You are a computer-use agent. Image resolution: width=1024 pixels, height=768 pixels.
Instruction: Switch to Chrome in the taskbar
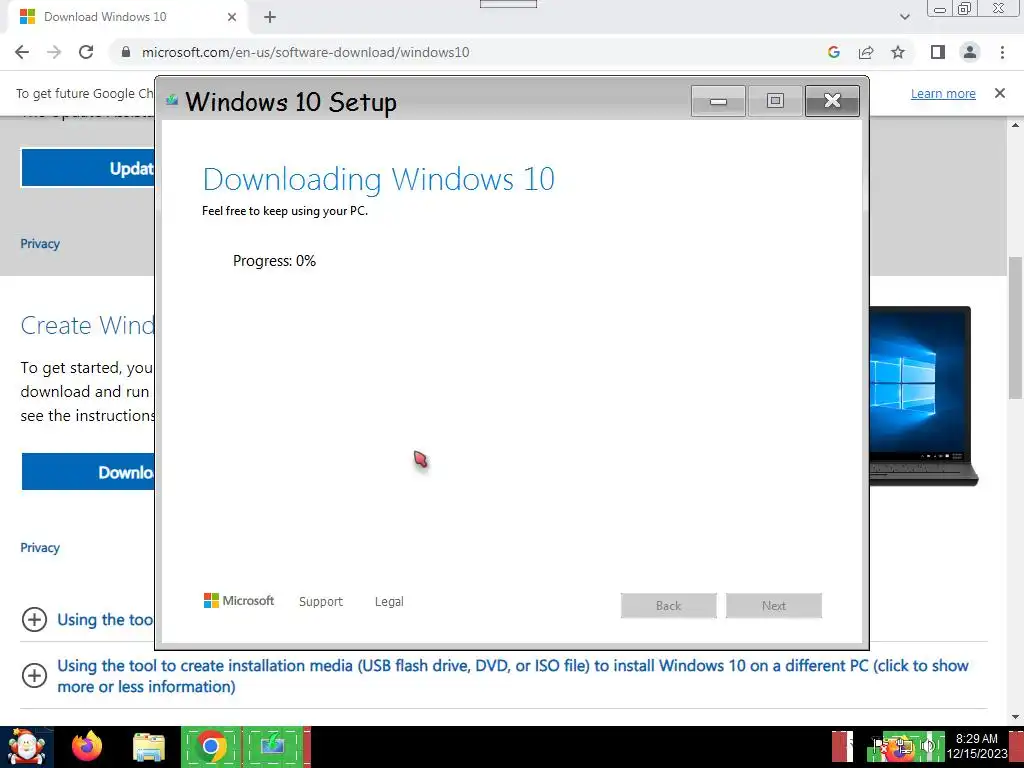point(211,746)
